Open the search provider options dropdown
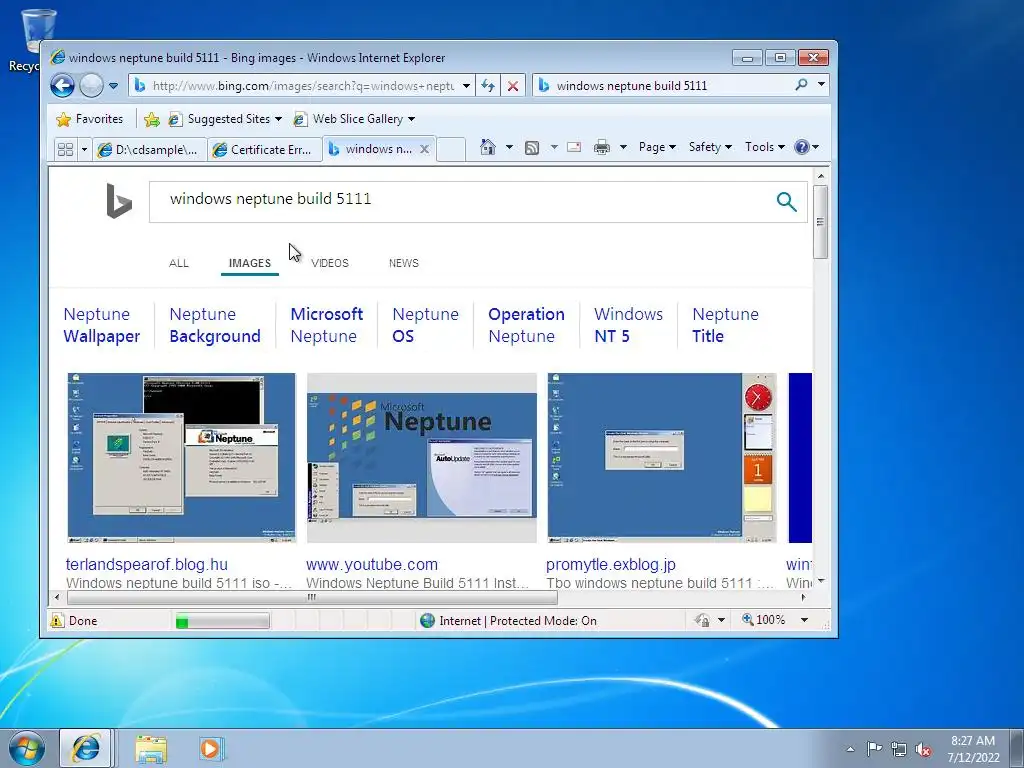This screenshot has height=768, width=1024. [x=822, y=84]
